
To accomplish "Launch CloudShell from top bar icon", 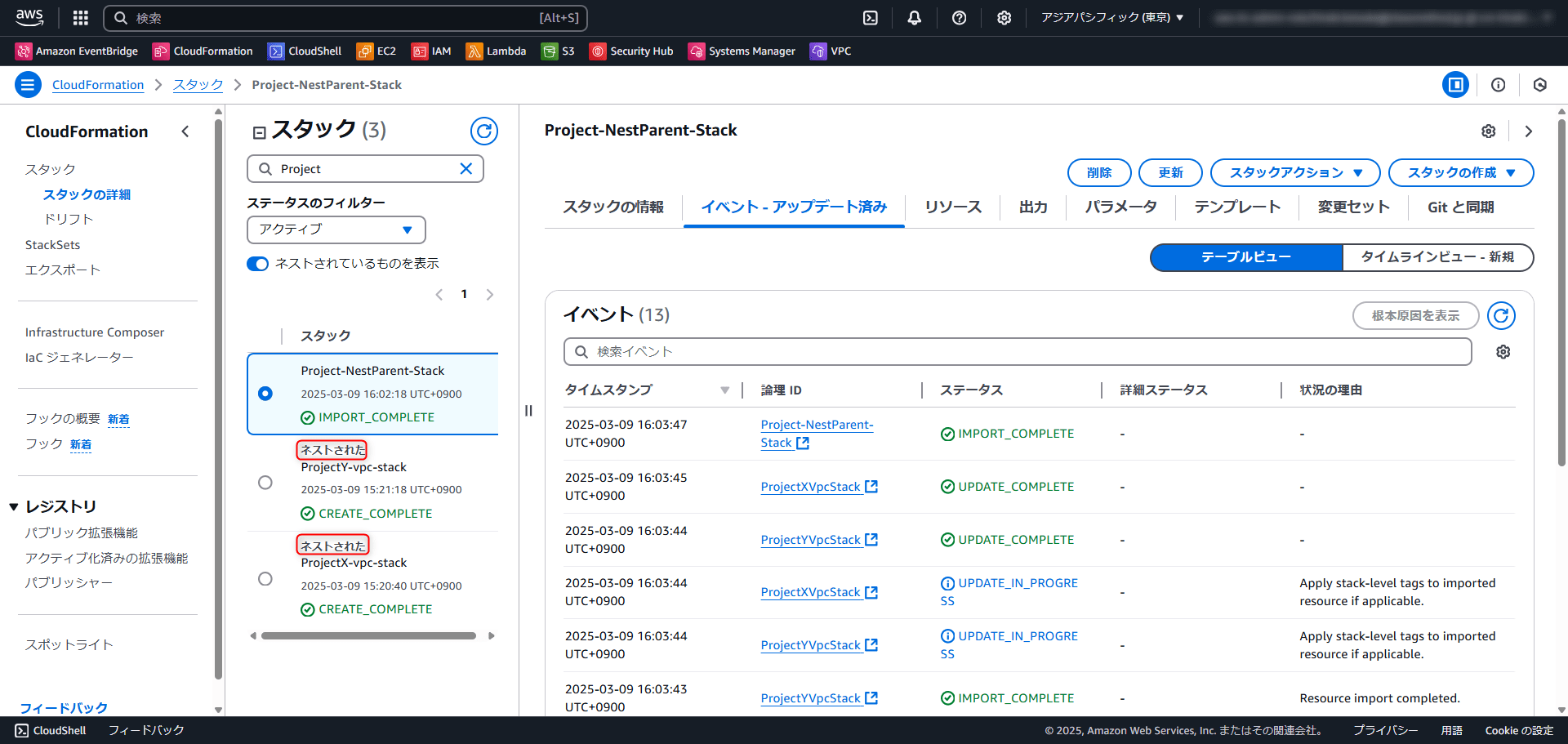I will [x=871, y=17].
